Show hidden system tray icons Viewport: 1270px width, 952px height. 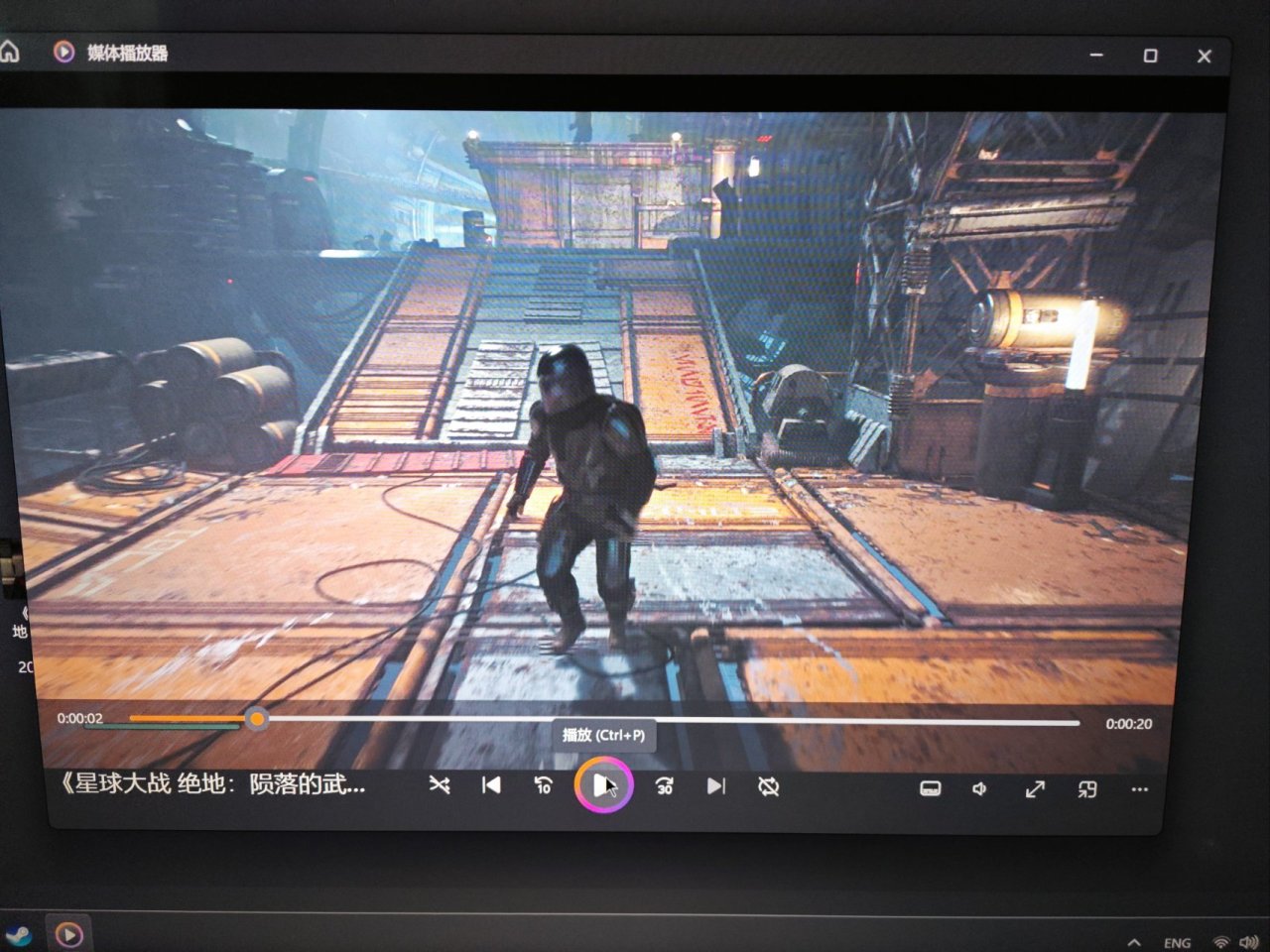point(1134,941)
